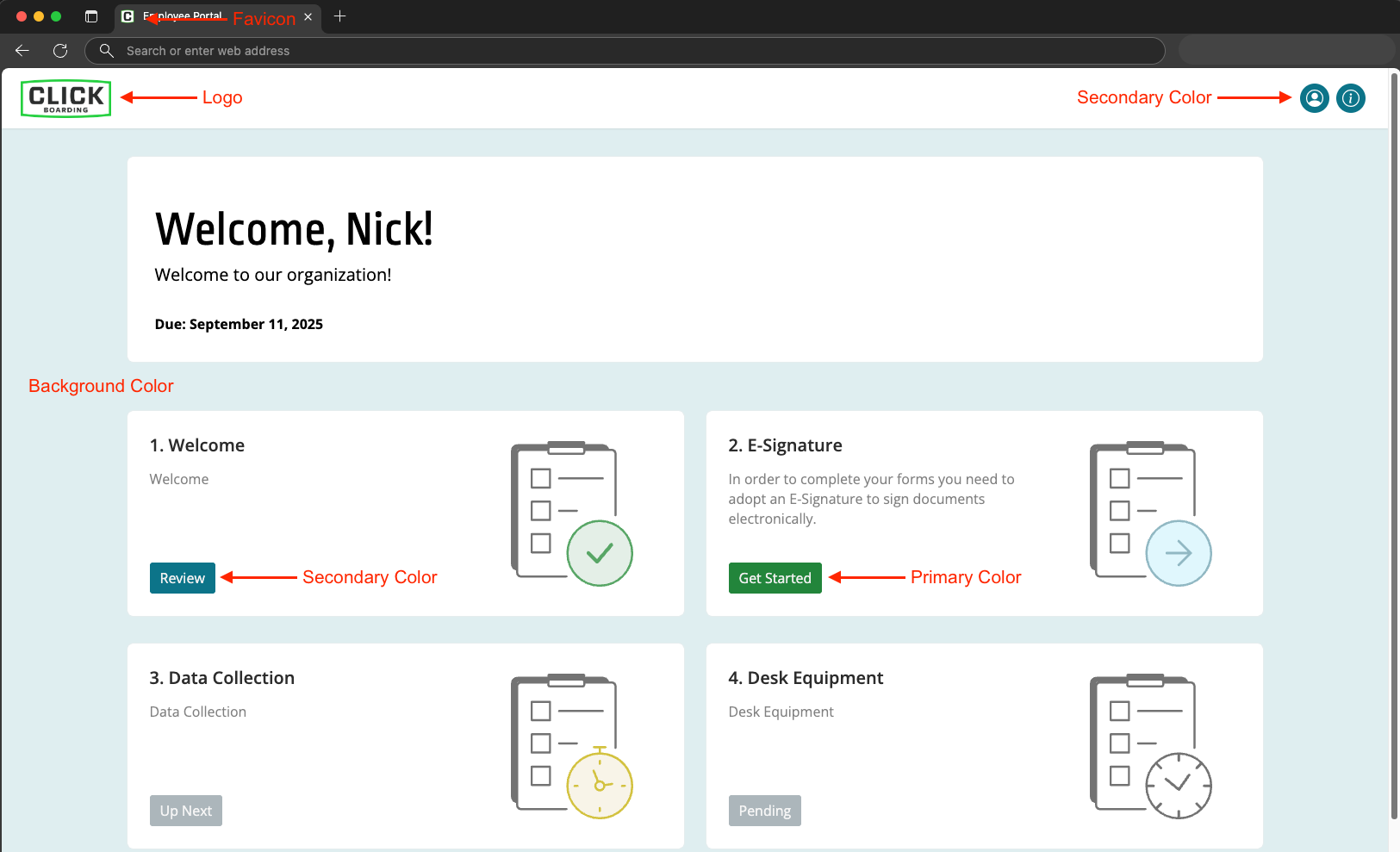Click the search magnifier in address bar

click(107, 51)
